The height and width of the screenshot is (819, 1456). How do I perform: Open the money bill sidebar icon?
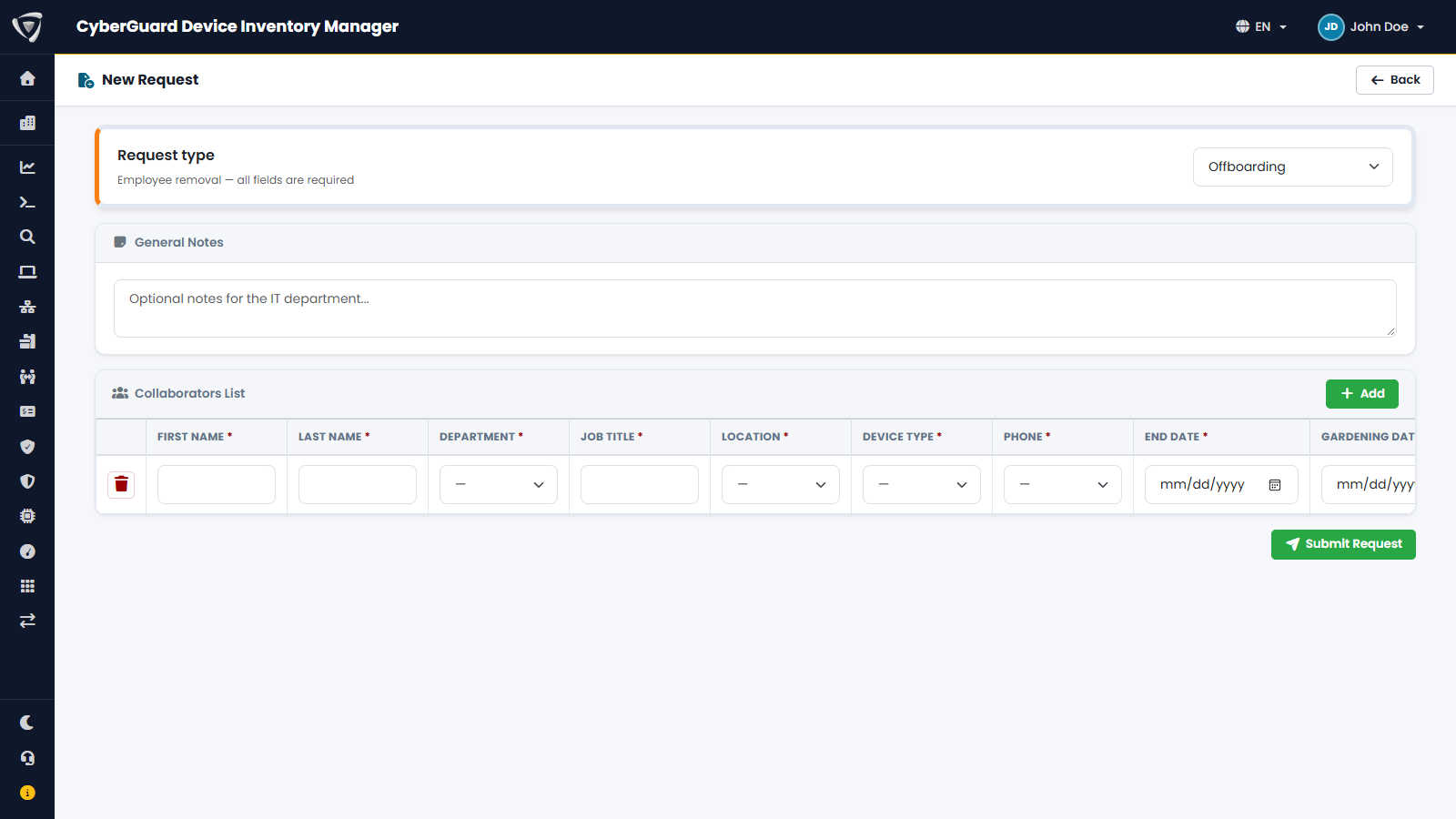pos(27,411)
